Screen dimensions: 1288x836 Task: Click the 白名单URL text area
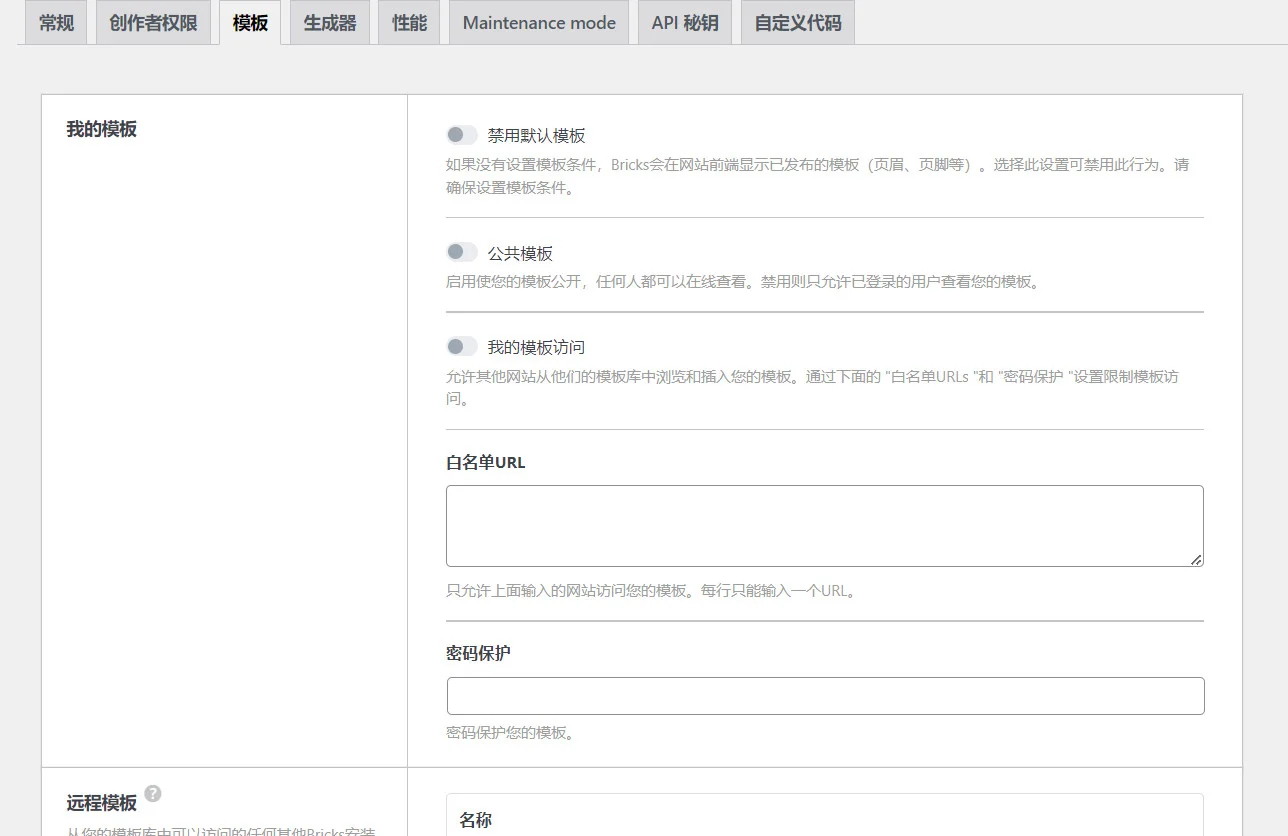pos(824,526)
